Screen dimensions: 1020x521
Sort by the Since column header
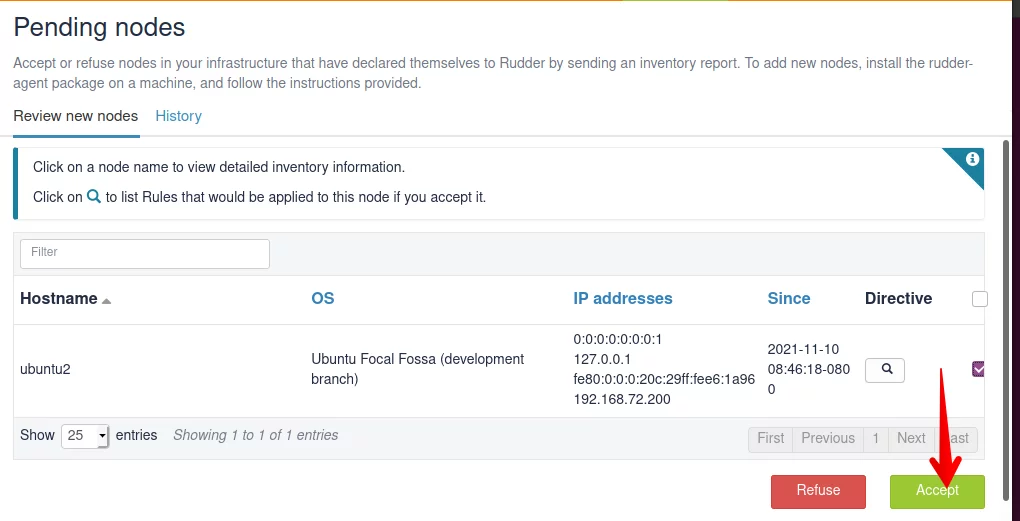tap(788, 299)
